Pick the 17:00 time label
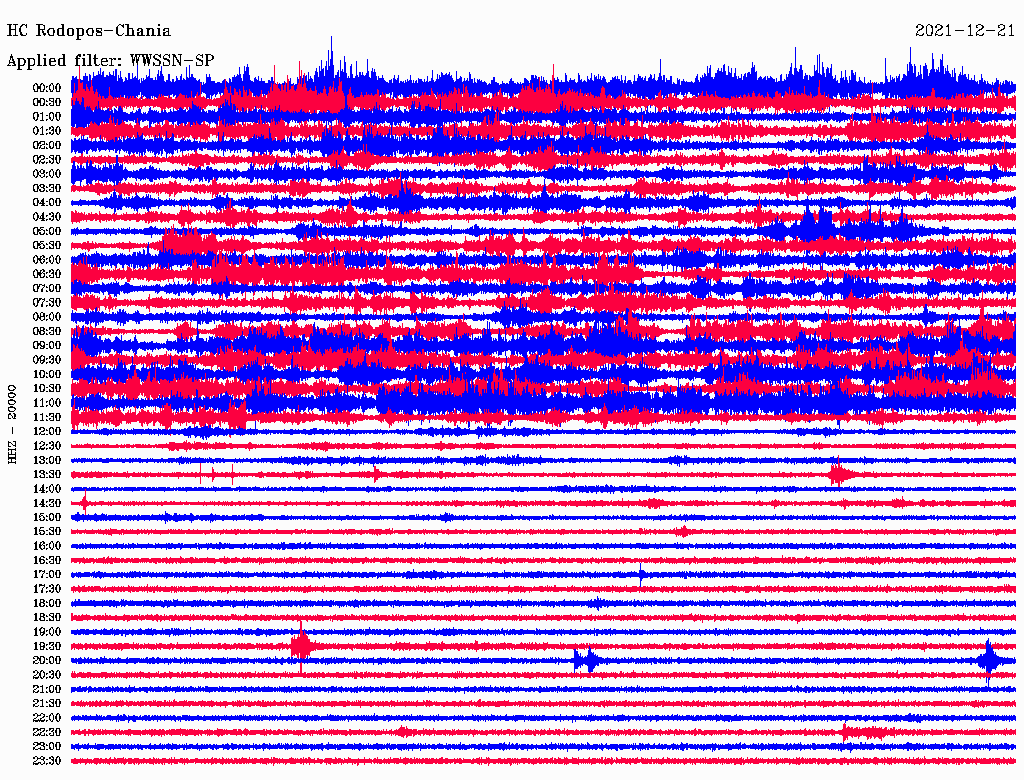This screenshot has width=1024, height=780. [x=47, y=574]
